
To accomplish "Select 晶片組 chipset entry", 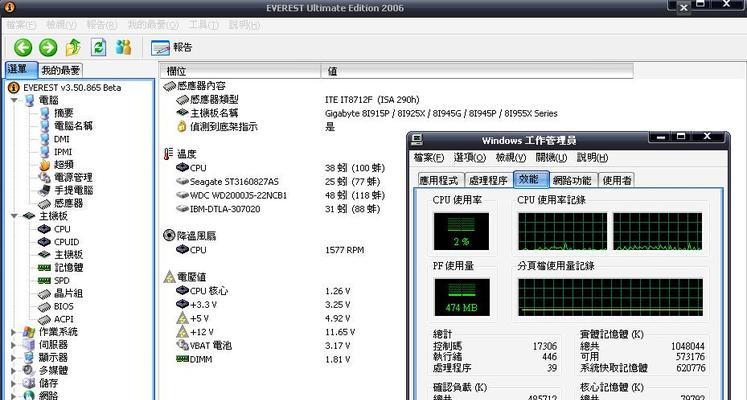I will [x=61, y=293].
